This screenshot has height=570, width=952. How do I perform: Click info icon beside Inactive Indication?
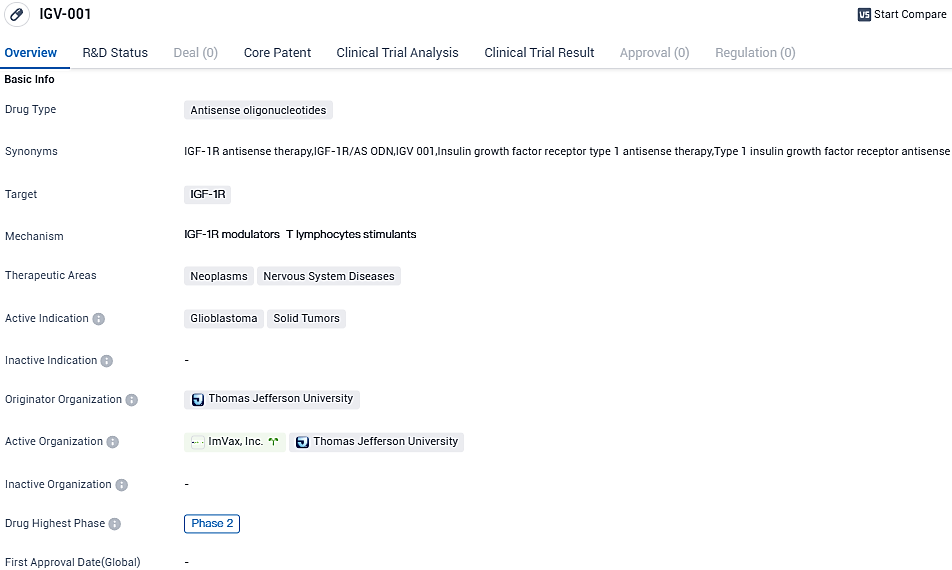[x=107, y=361]
